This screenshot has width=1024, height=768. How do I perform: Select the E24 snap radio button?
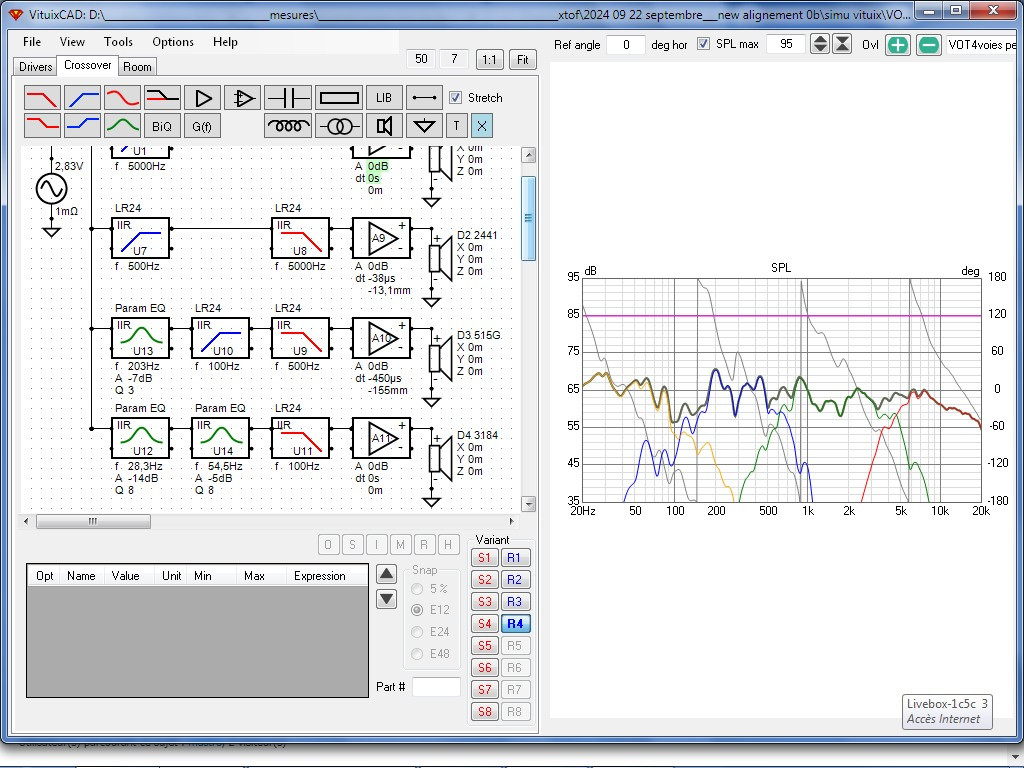point(417,632)
